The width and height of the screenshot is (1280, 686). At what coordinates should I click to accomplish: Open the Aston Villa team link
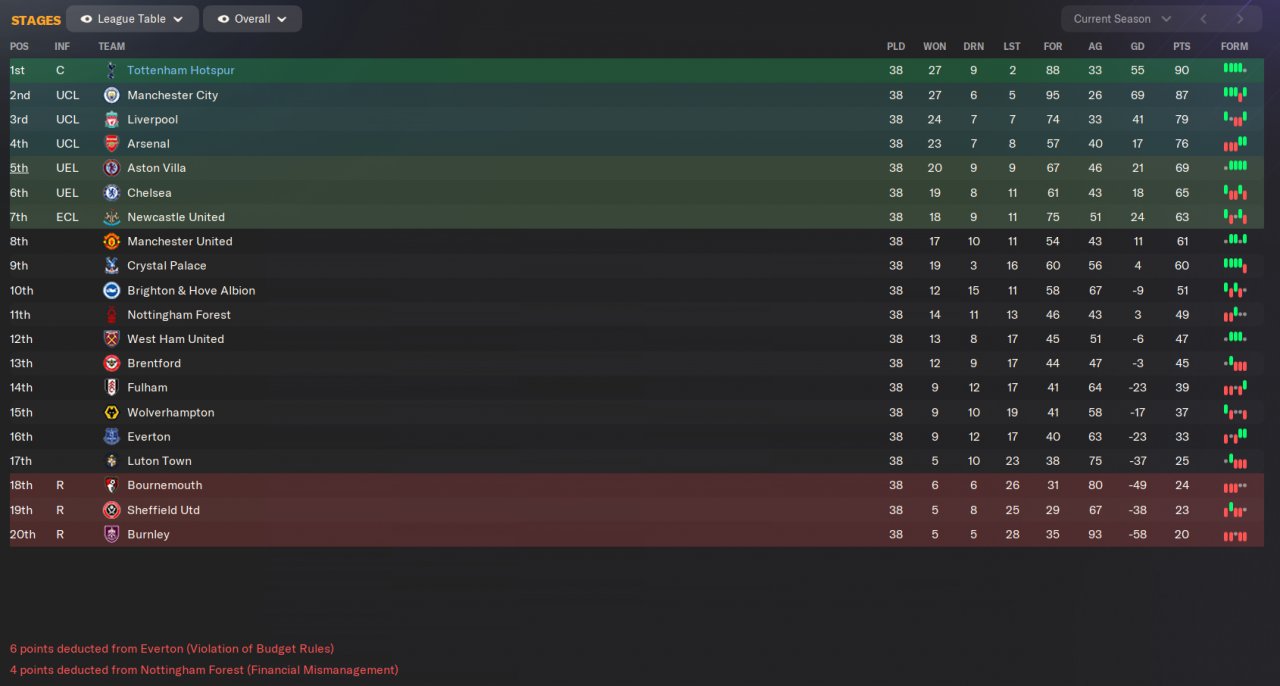[x=156, y=168]
